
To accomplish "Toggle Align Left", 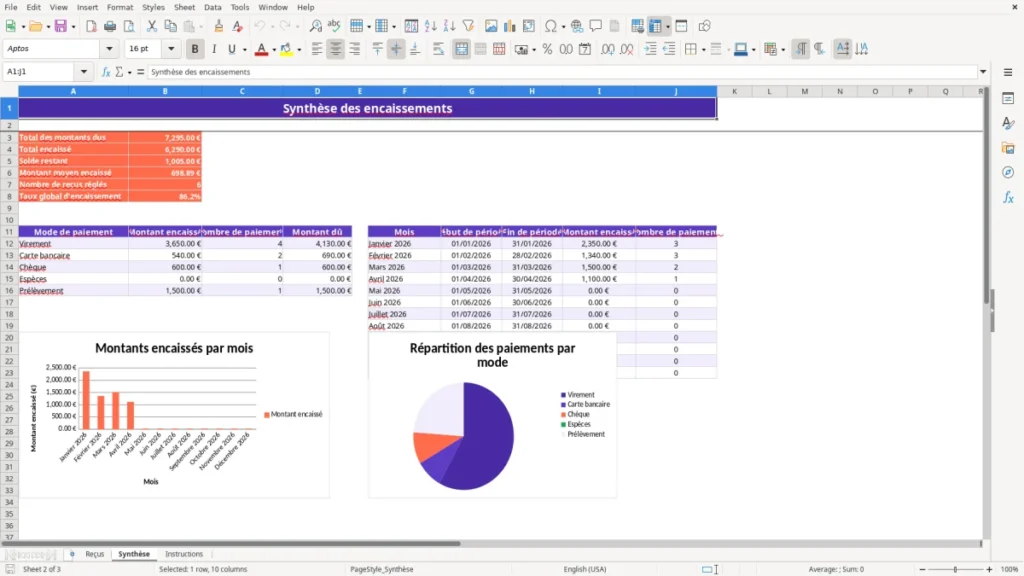I will click(x=317, y=49).
